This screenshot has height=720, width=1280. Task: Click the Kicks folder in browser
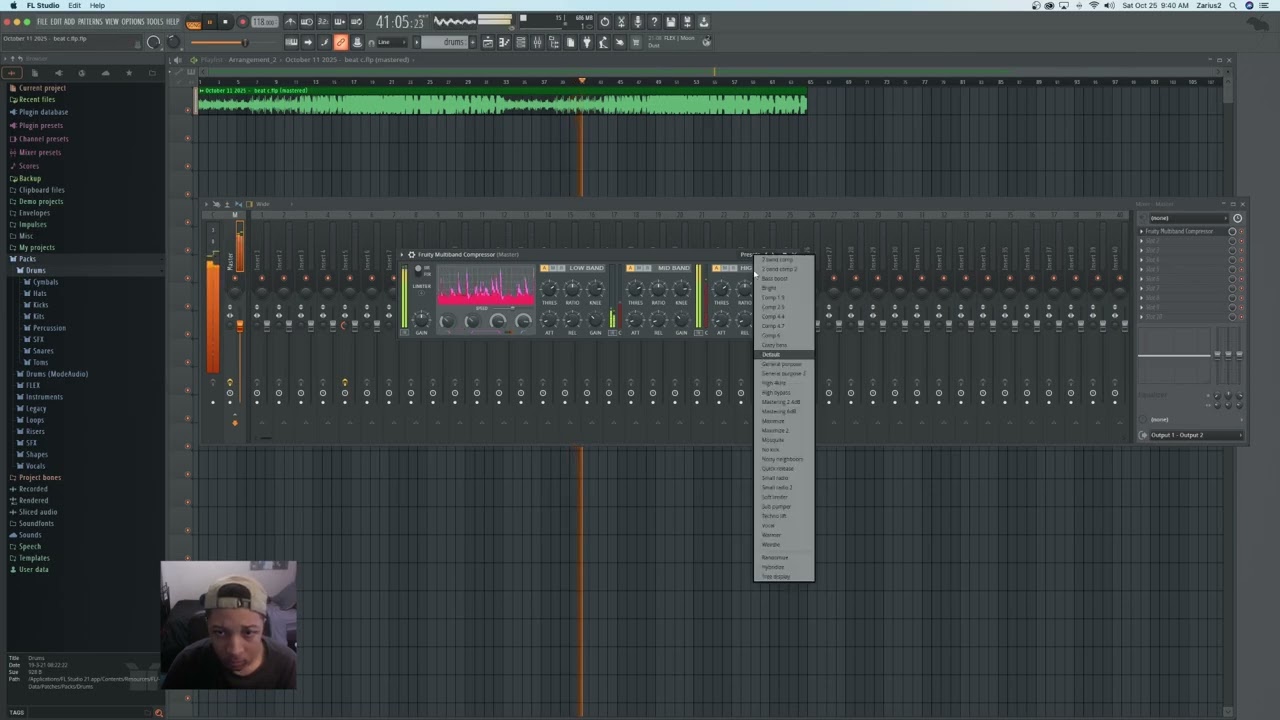[x=40, y=305]
